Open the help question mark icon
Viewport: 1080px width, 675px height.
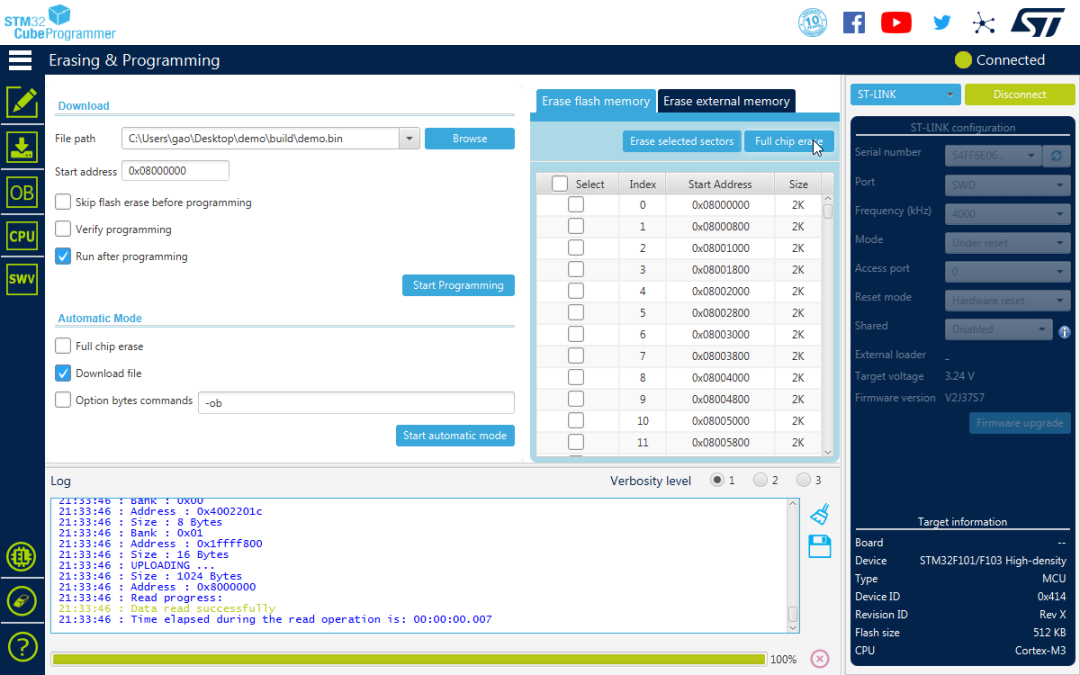coord(22,647)
